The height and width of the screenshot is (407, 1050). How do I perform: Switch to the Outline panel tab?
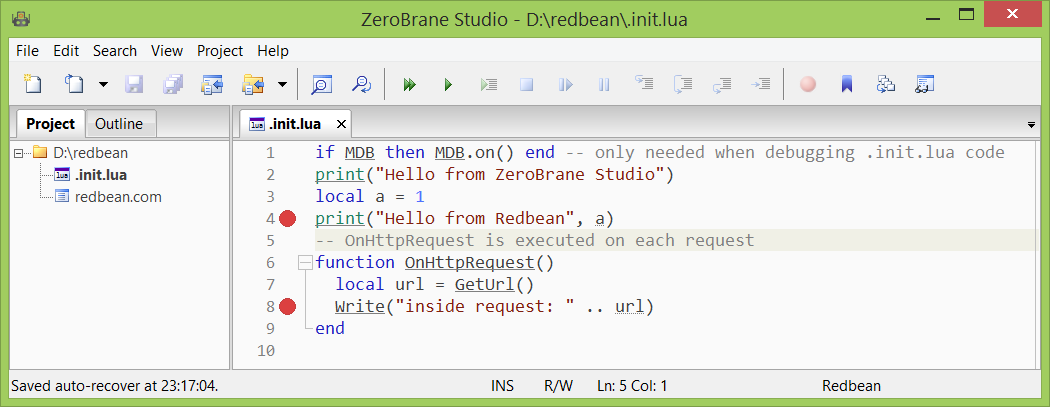click(x=119, y=124)
